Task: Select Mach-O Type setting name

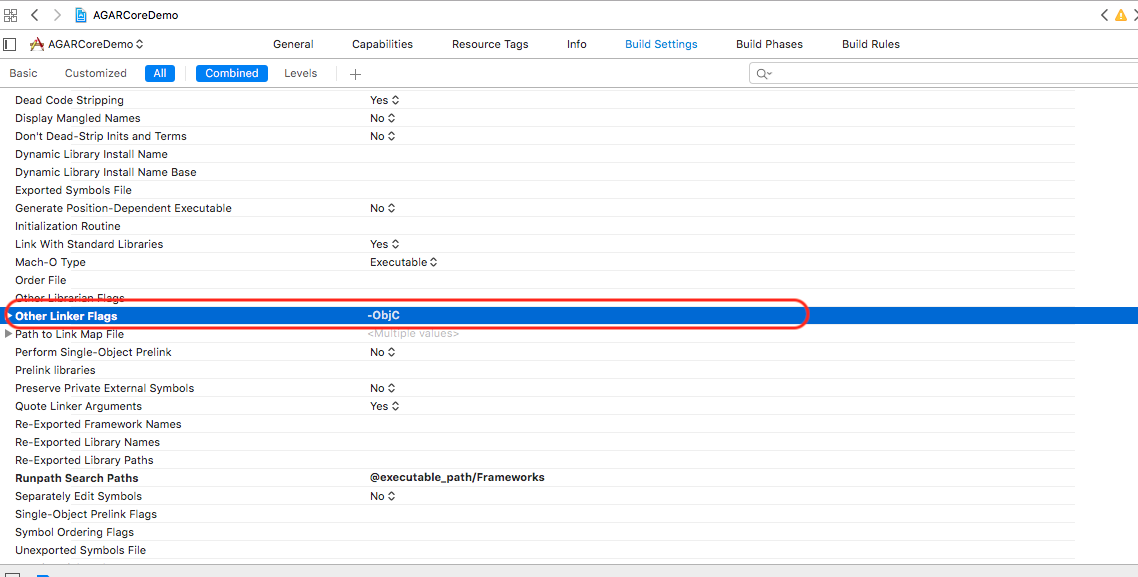Action: [x=50, y=263]
